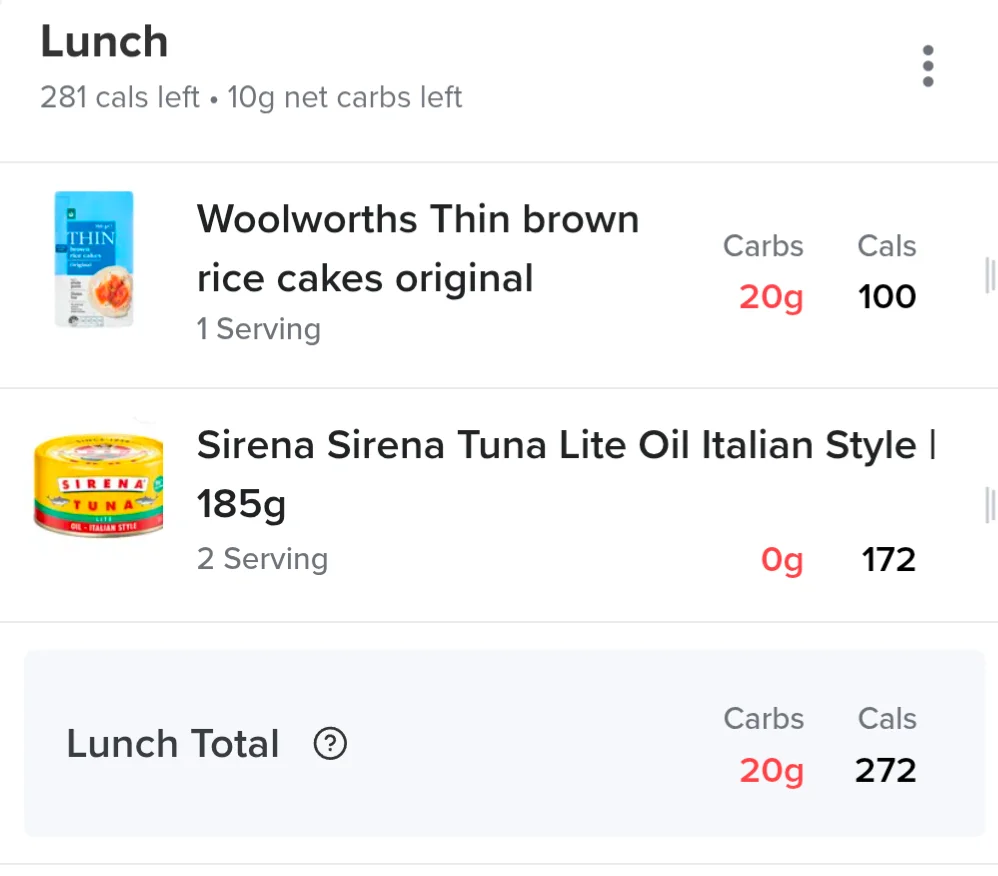Tap the Lunch Total label
This screenshot has height=876, width=998.
click(173, 743)
